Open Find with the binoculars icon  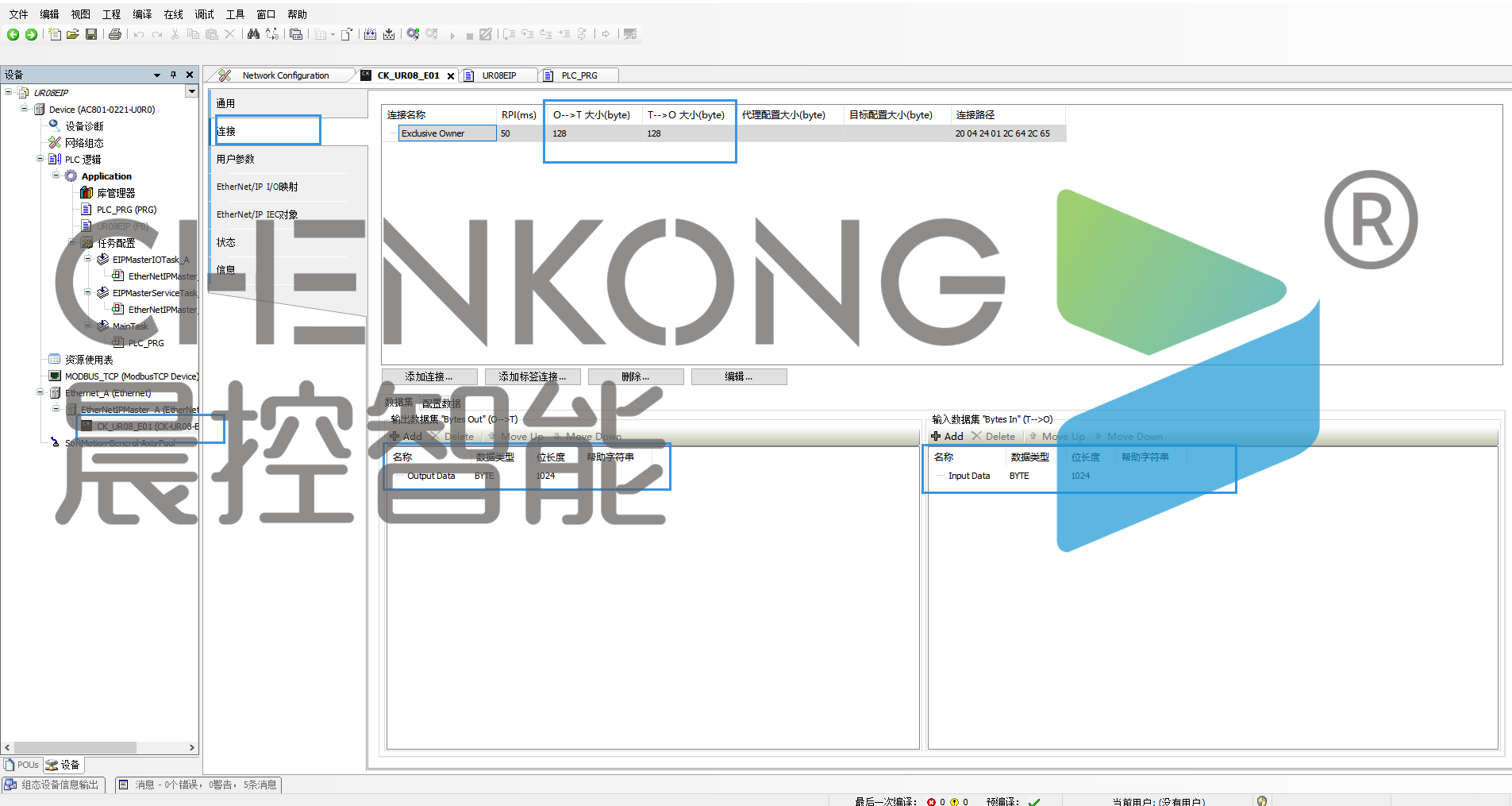coord(253,34)
